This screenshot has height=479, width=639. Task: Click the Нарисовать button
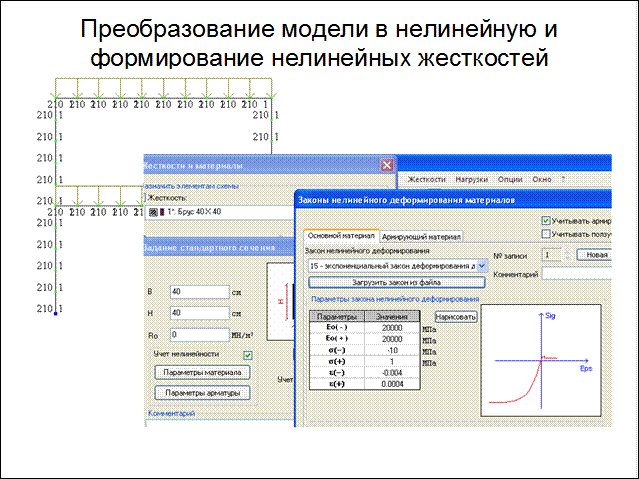456,317
